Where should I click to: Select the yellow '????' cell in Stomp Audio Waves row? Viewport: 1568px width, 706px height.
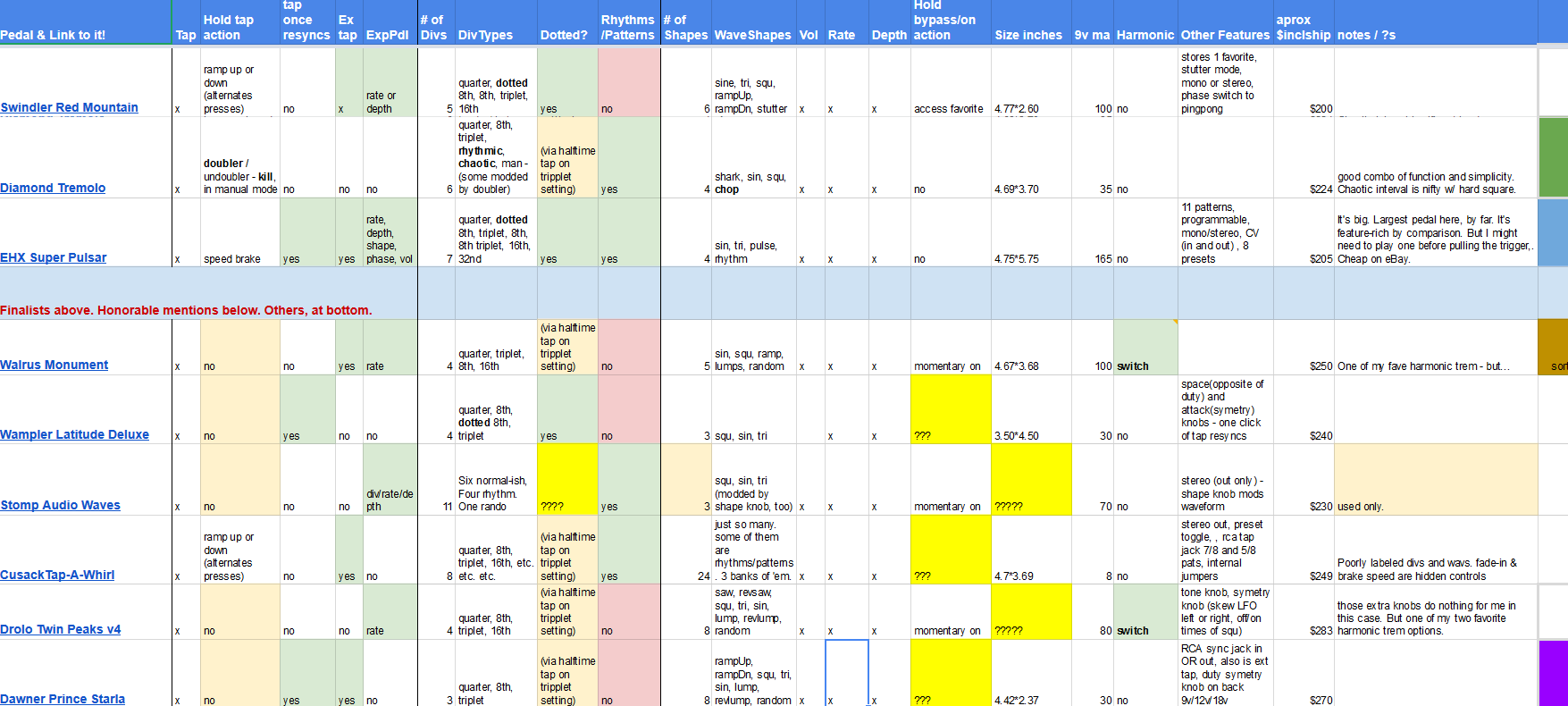point(567,480)
